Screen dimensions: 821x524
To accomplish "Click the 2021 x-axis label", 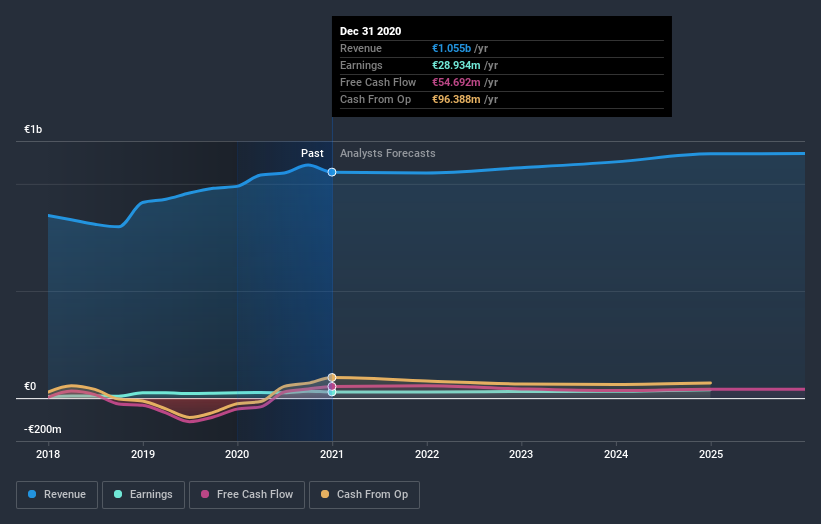I will point(332,454).
